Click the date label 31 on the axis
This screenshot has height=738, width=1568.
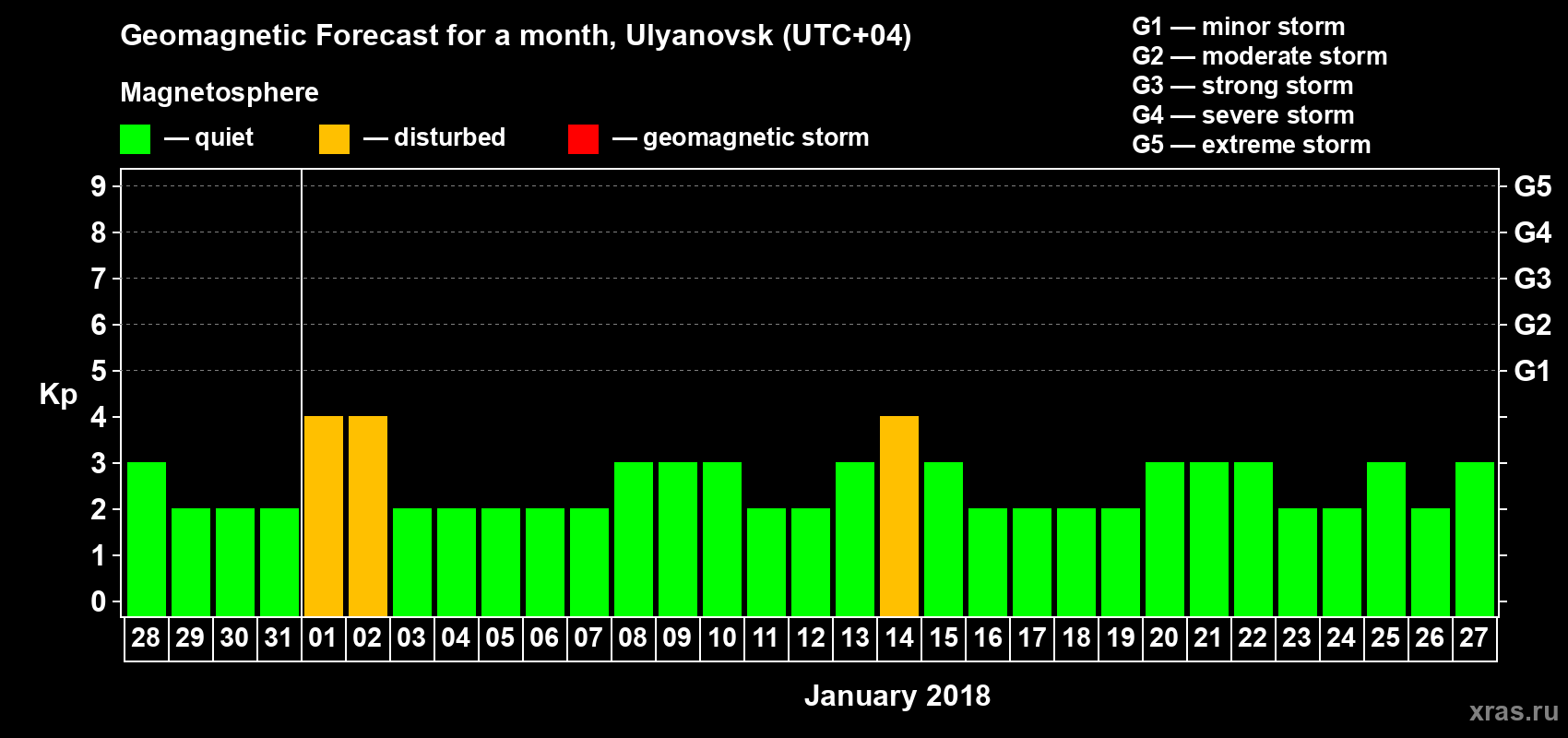279,638
